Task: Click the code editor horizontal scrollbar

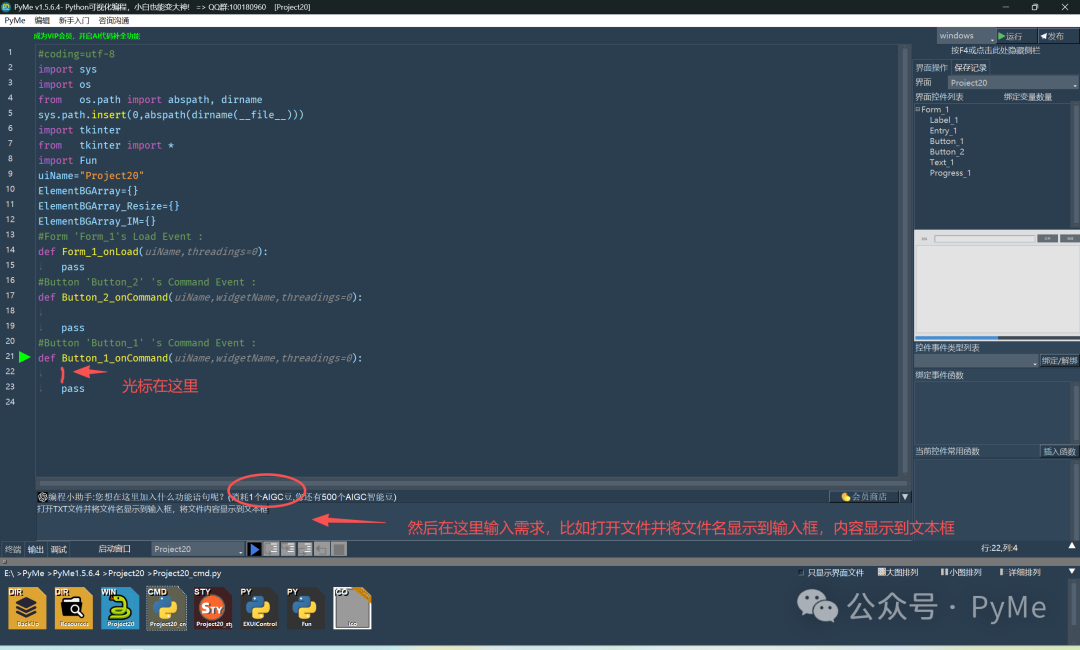Action: 472,483
